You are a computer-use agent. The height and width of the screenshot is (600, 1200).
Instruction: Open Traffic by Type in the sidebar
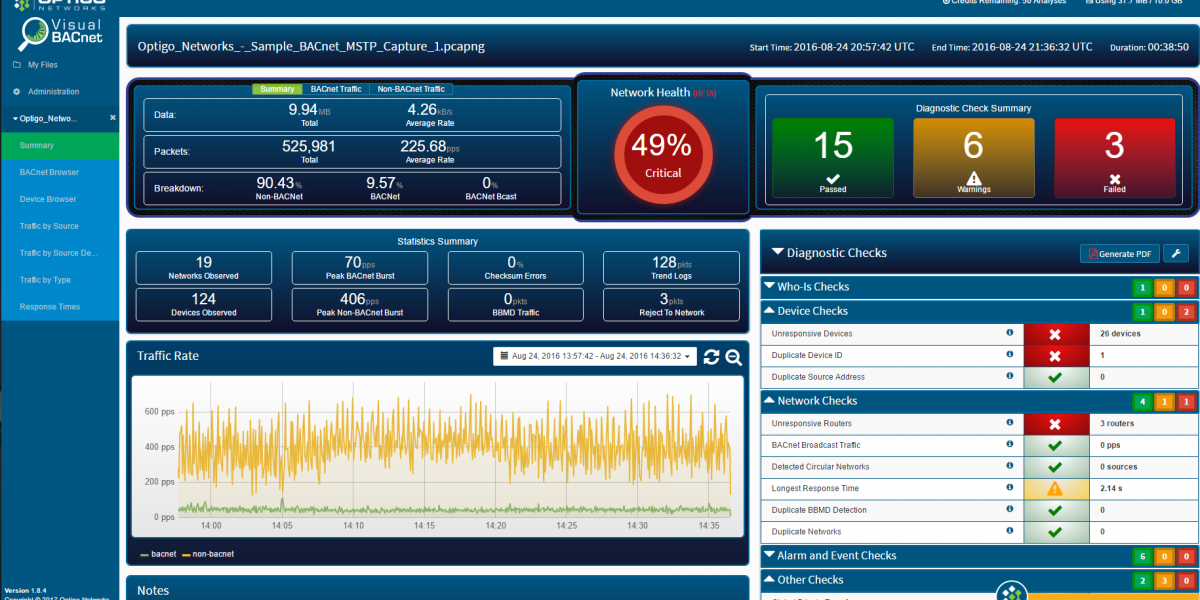click(60, 280)
